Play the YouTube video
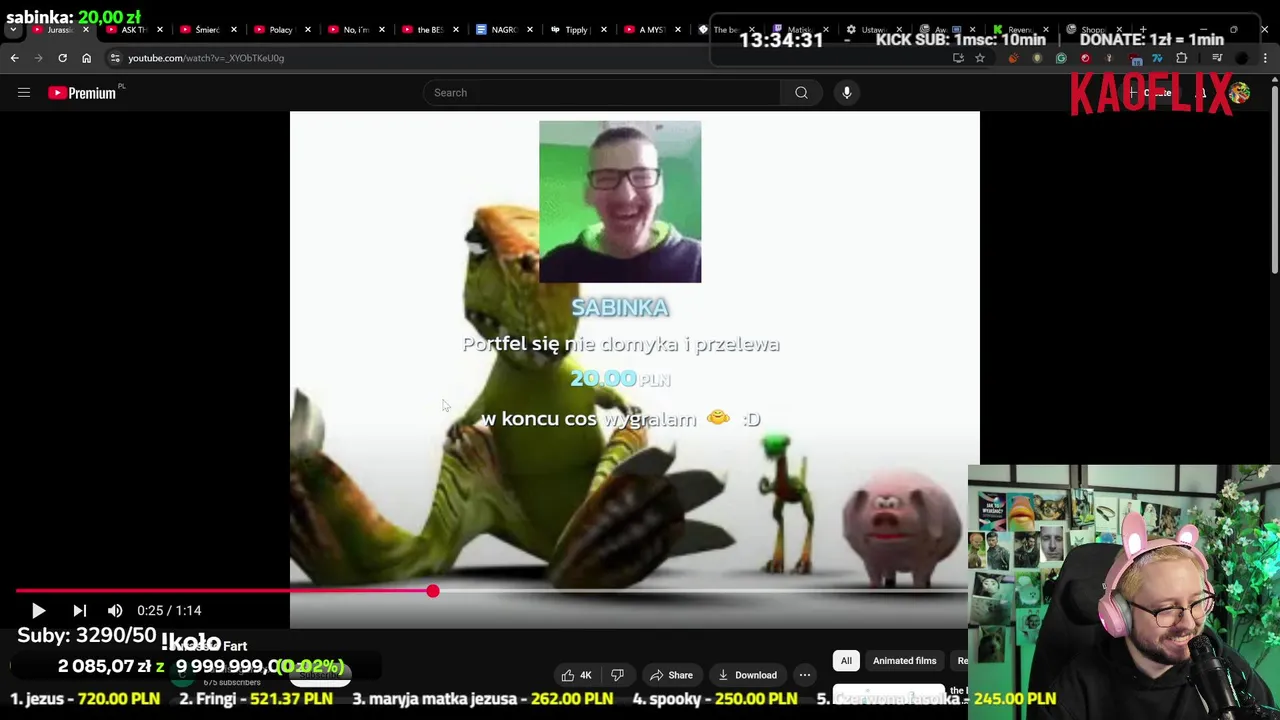 [x=38, y=610]
